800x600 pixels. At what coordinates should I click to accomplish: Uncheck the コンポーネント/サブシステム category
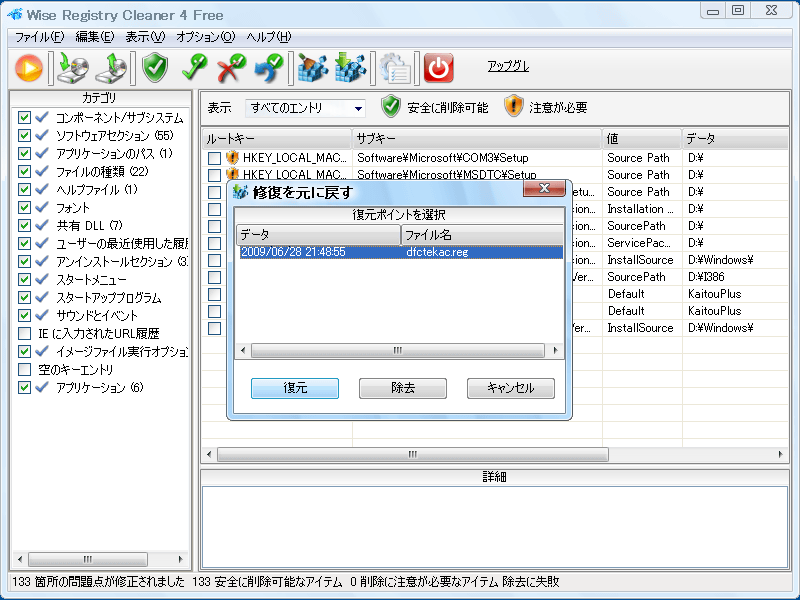[x=24, y=117]
